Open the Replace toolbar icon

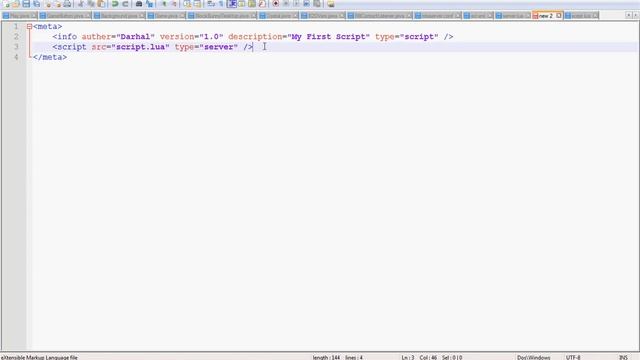tap(149, 4)
